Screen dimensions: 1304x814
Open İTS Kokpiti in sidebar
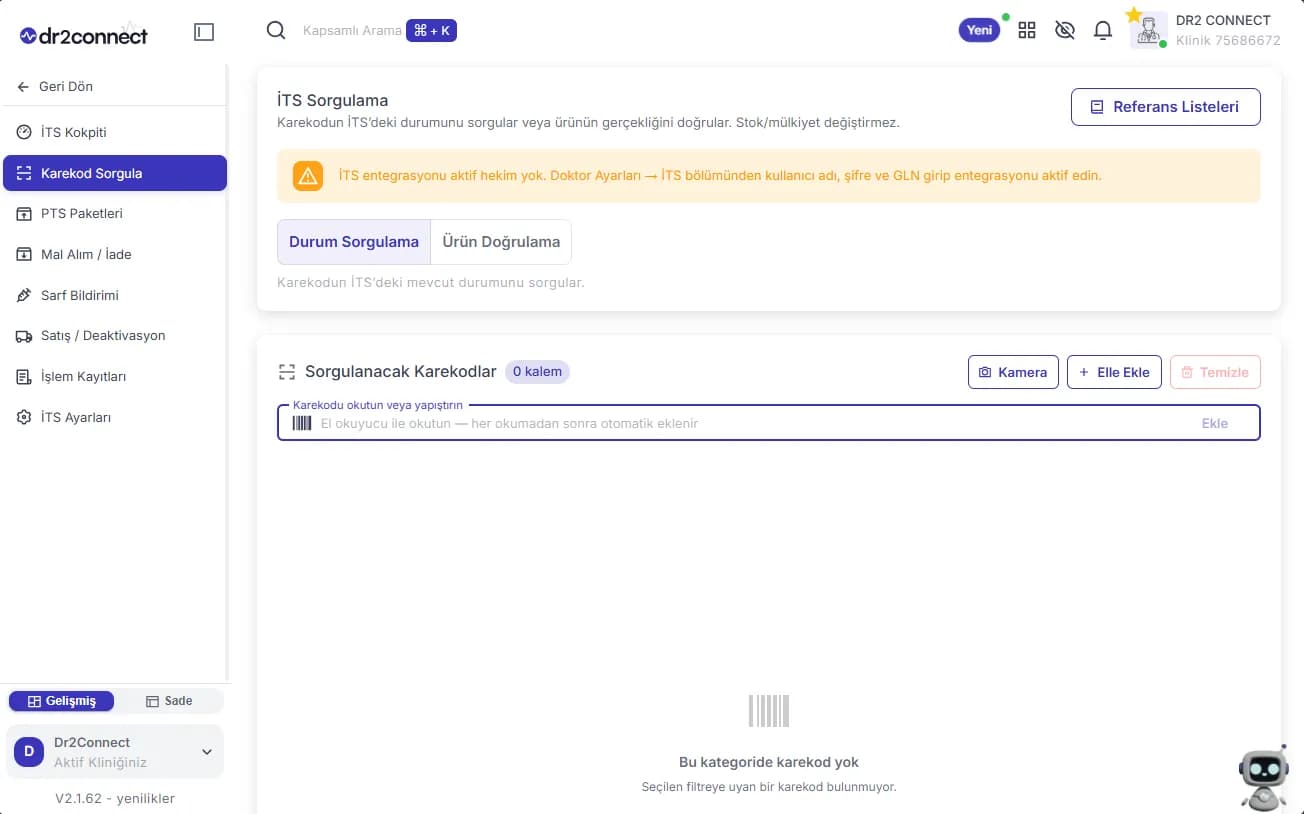point(115,132)
